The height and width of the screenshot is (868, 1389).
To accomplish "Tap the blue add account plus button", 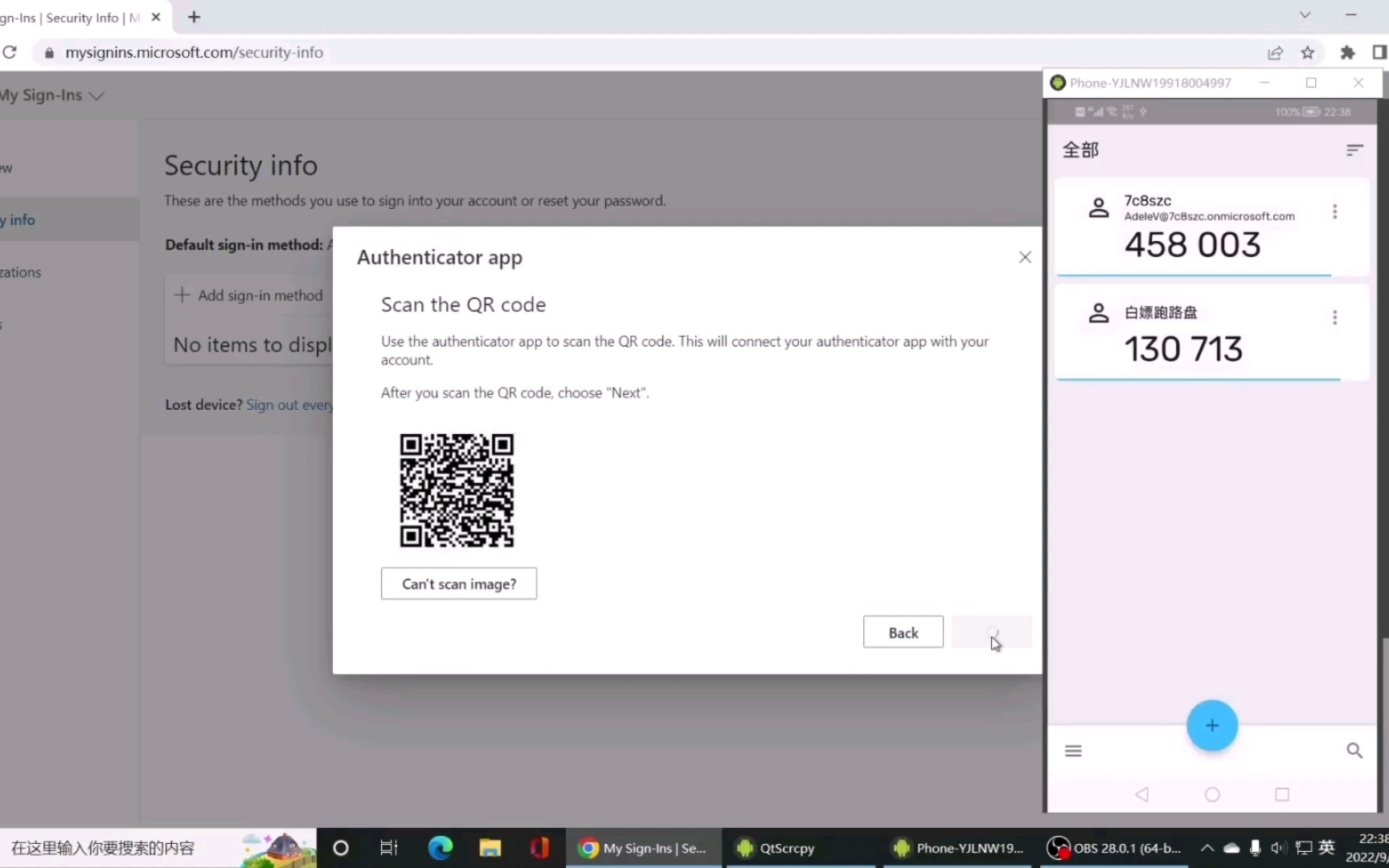I will click(x=1212, y=726).
